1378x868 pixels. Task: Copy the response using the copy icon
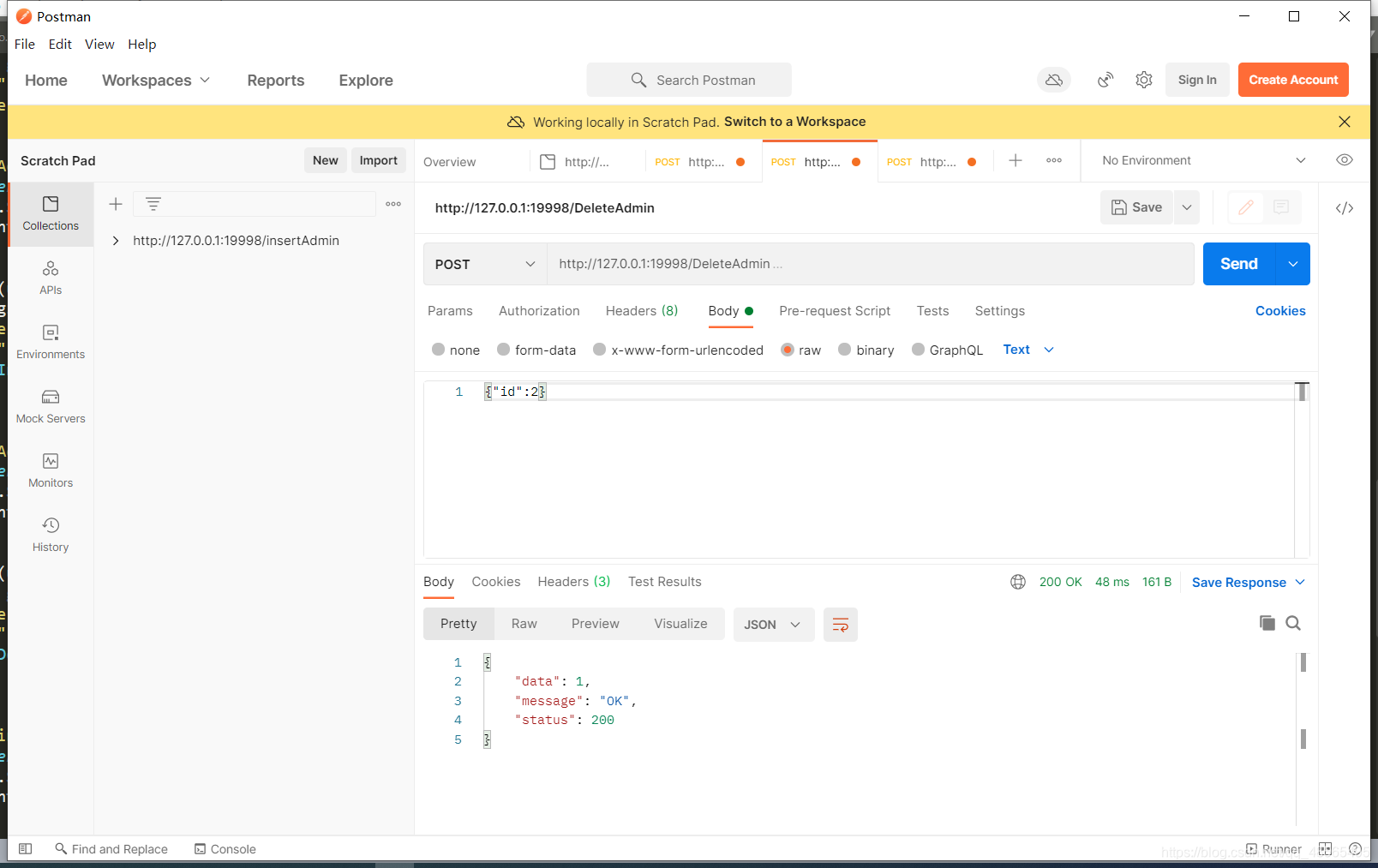[x=1267, y=623]
